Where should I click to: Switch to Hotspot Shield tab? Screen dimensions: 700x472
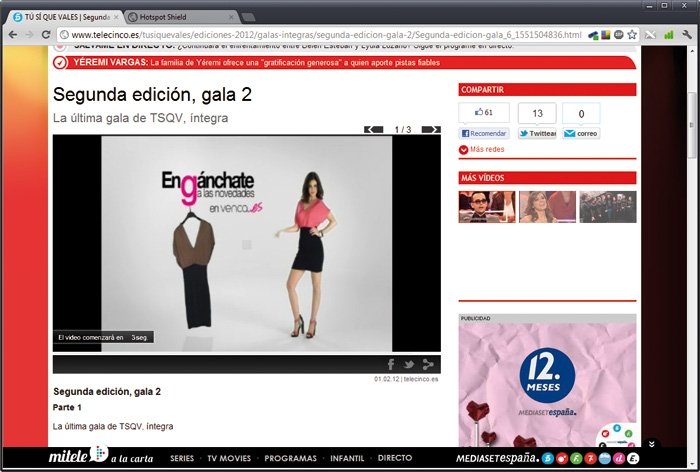181,17
